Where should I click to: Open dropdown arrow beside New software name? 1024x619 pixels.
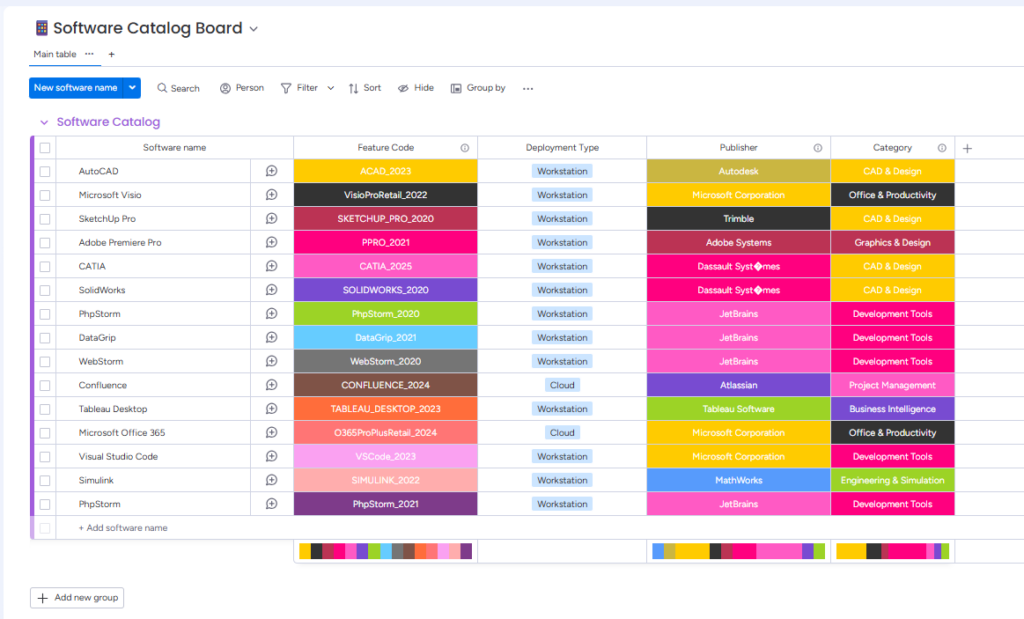[x=132, y=88]
